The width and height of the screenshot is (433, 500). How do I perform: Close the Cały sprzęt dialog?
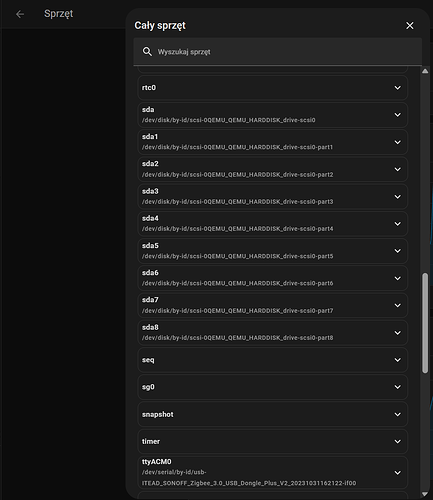(x=410, y=26)
